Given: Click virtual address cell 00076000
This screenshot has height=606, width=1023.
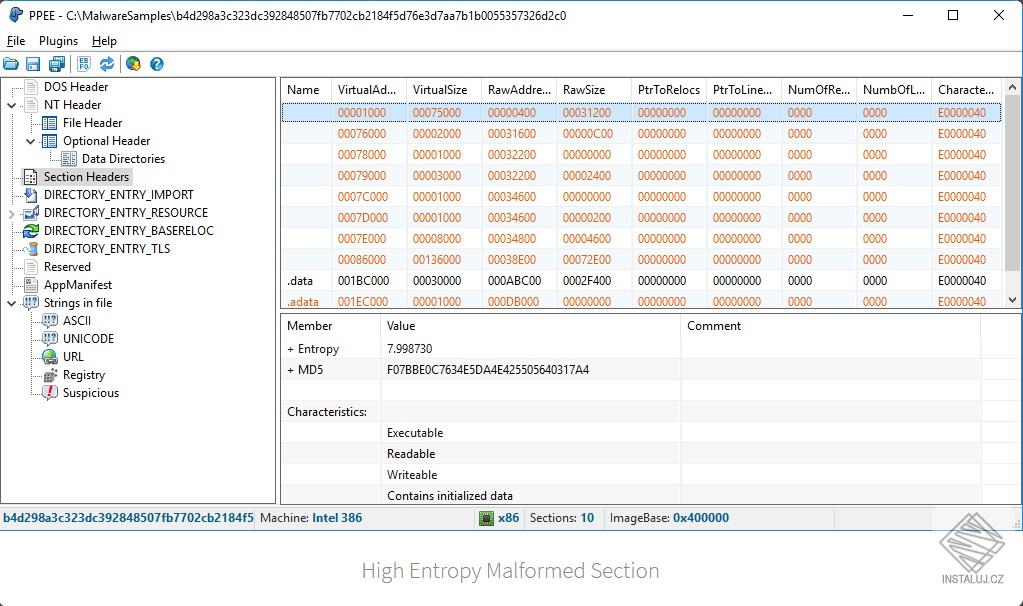Looking at the screenshot, I should click(361, 134).
